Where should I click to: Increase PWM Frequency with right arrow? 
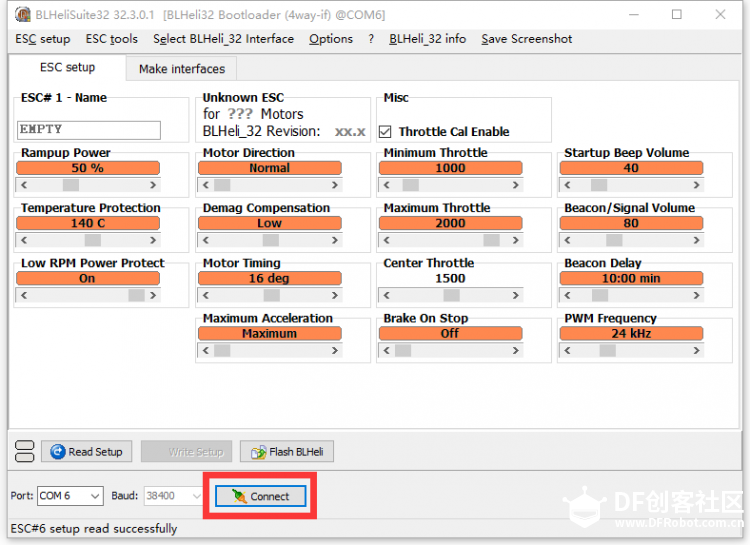point(696,350)
